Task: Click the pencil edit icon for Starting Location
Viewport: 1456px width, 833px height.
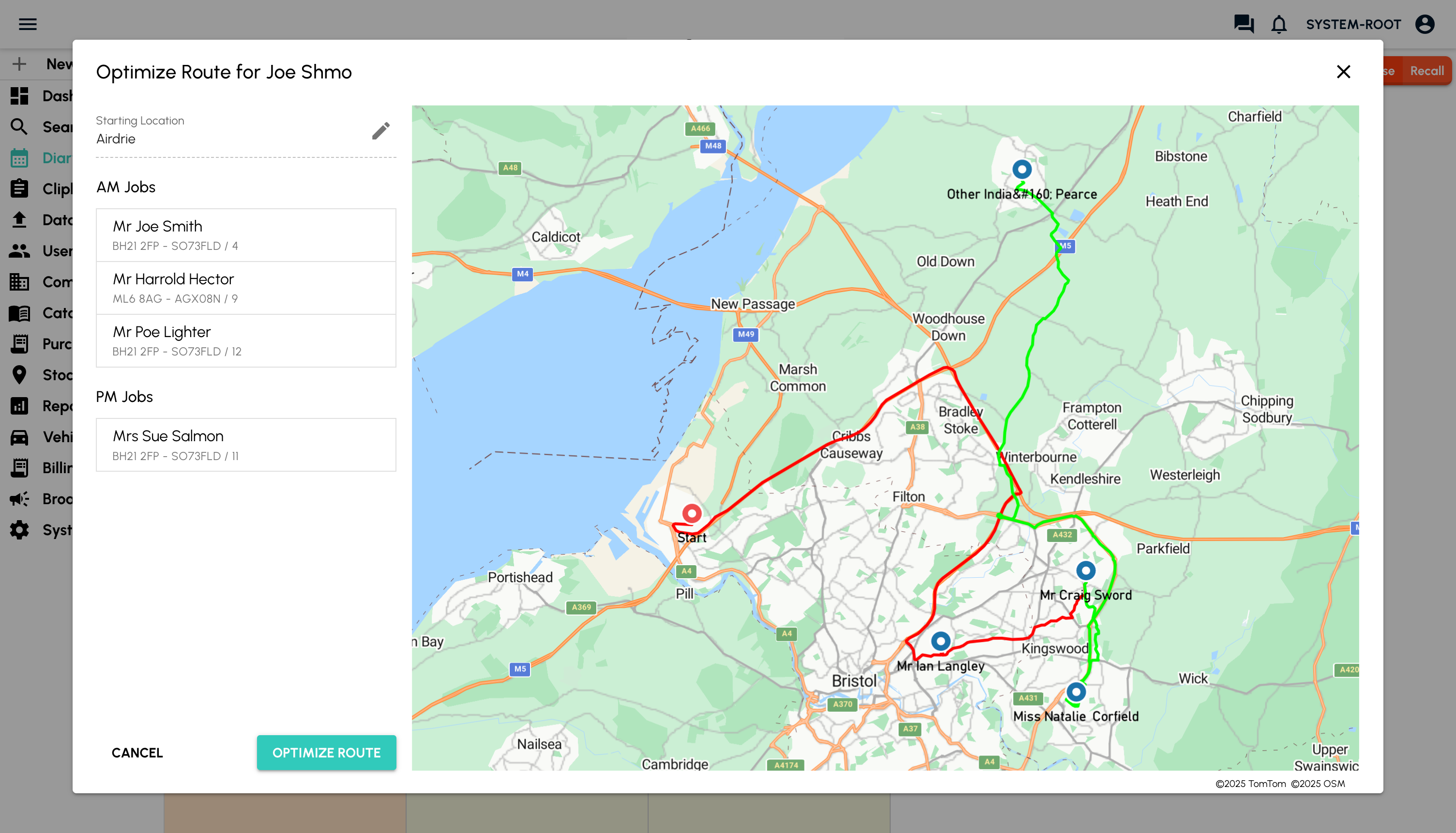Action: tap(381, 131)
